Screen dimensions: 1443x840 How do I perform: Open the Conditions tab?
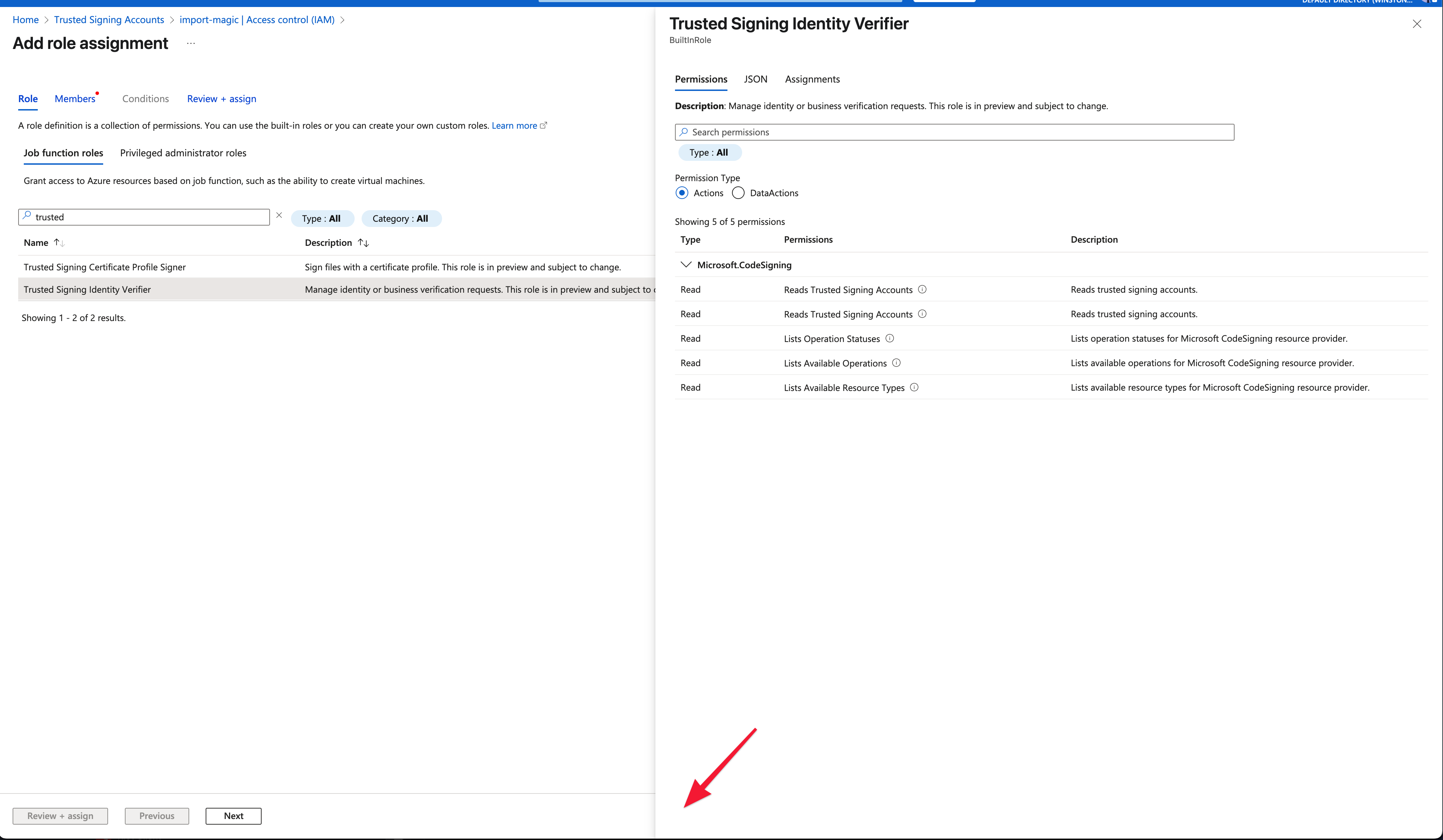pos(145,99)
